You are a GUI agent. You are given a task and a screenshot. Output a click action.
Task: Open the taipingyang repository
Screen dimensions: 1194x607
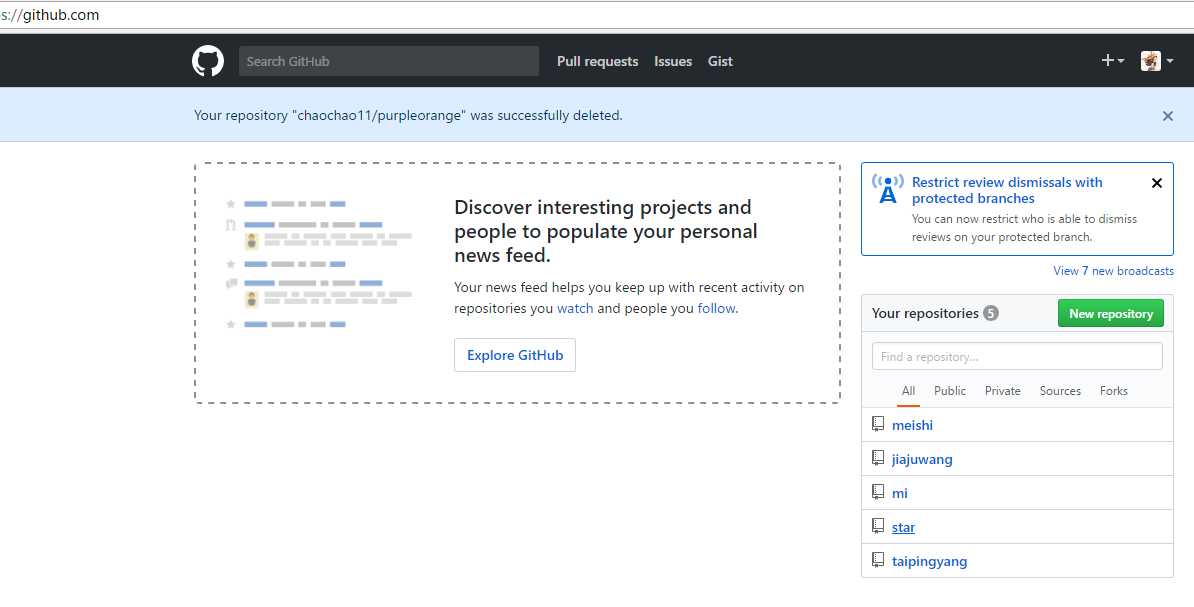tap(929, 561)
